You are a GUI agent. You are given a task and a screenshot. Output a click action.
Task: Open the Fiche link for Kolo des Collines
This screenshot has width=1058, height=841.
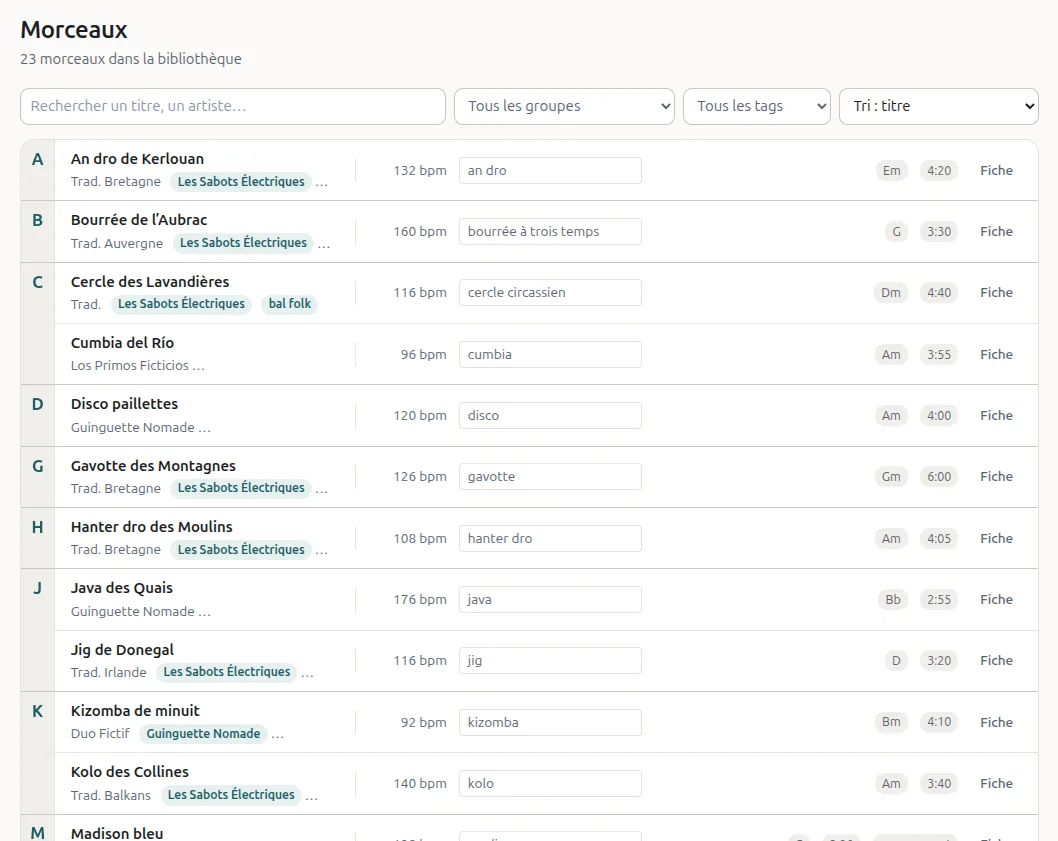(x=996, y=784)
